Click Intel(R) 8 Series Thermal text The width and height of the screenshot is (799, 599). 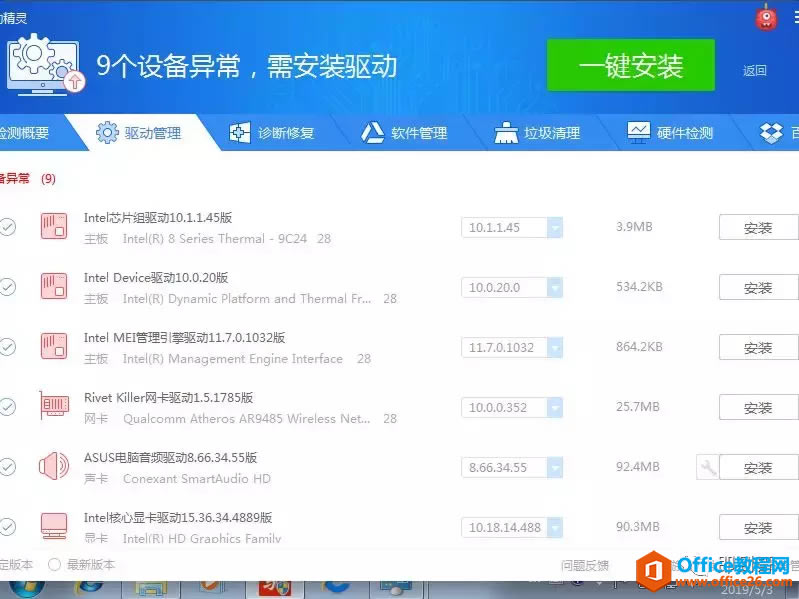(215, 238)
